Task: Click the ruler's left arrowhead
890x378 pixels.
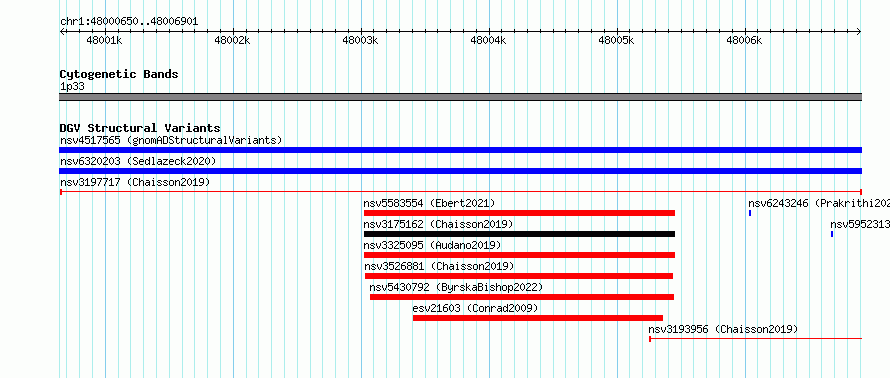Action: point(62,32)
